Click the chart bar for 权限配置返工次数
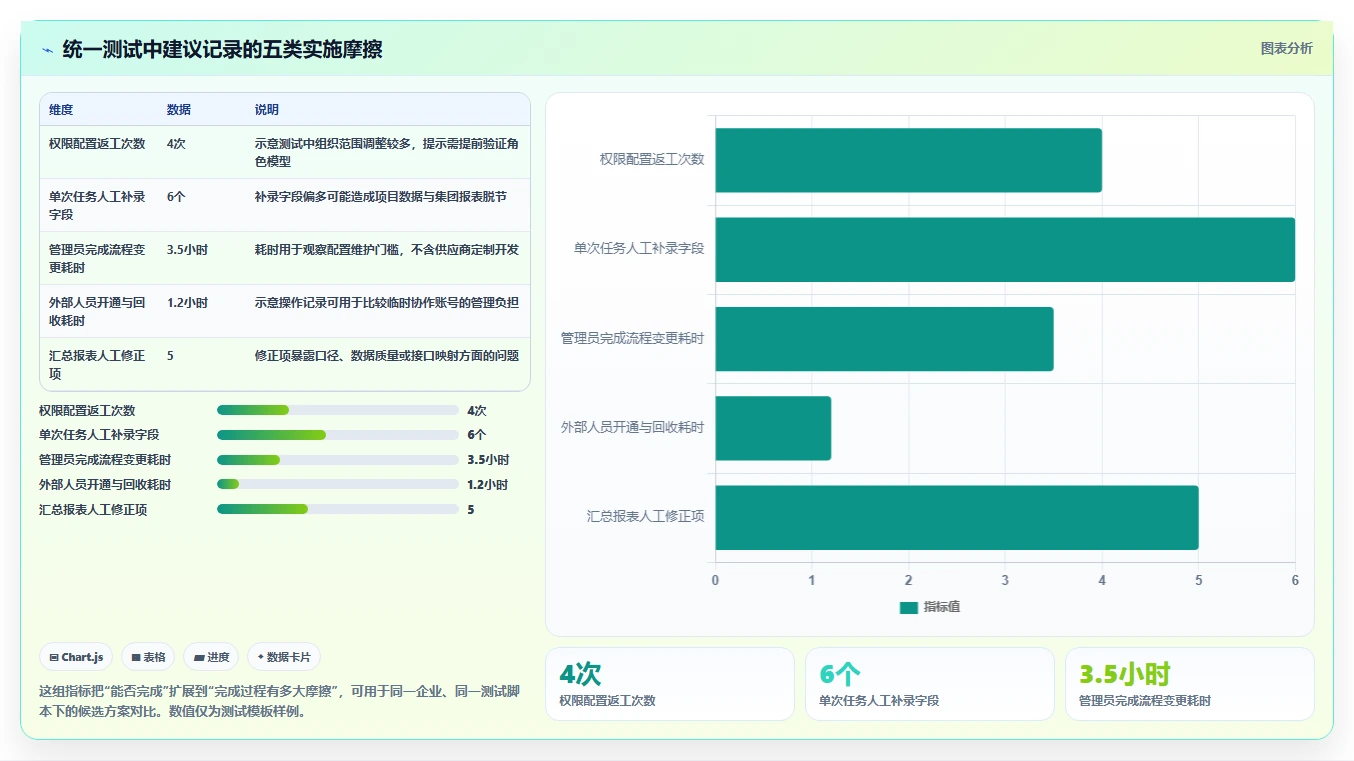The height and width of the screenshot is (761, 1354). [908, 160]
